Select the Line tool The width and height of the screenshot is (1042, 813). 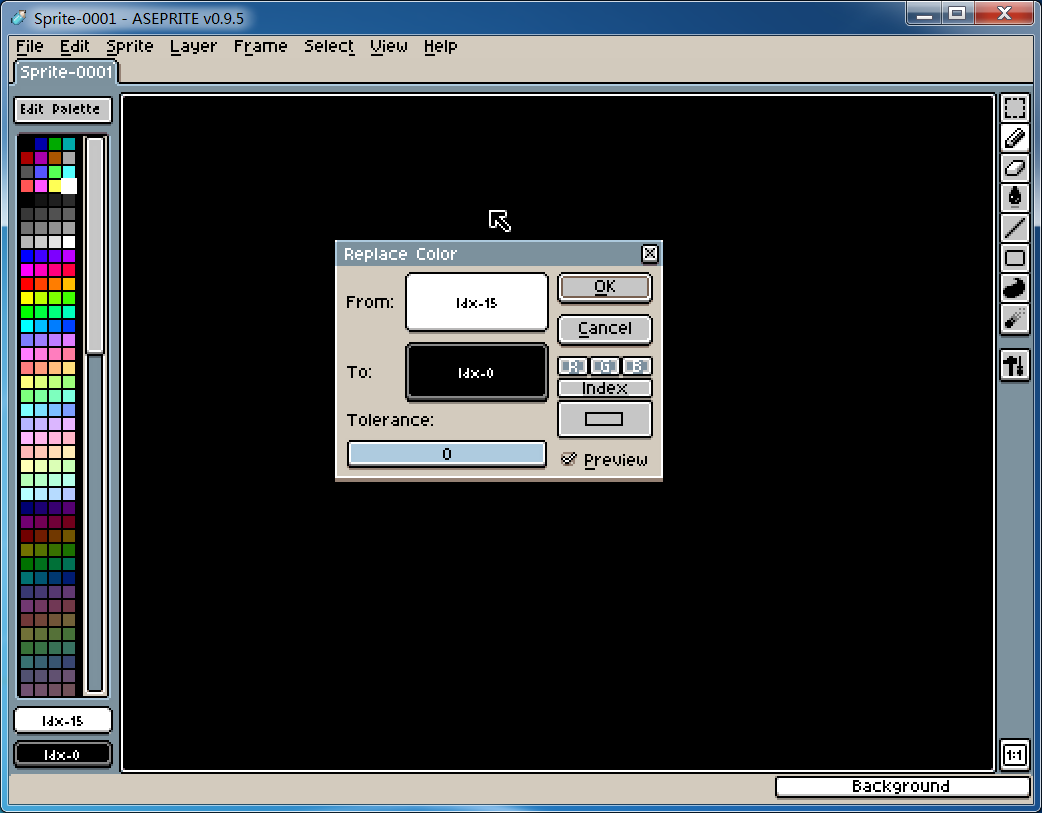1014,228
